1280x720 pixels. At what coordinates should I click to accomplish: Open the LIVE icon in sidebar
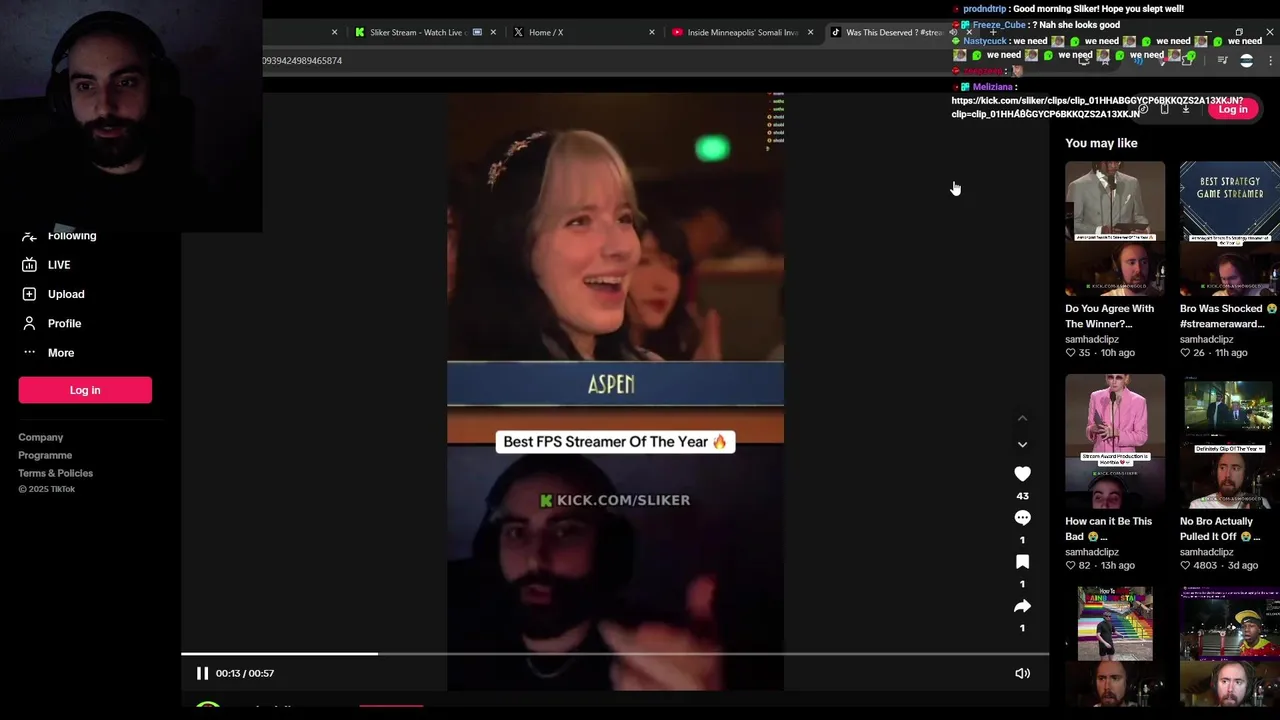click(x=29, y=265)
